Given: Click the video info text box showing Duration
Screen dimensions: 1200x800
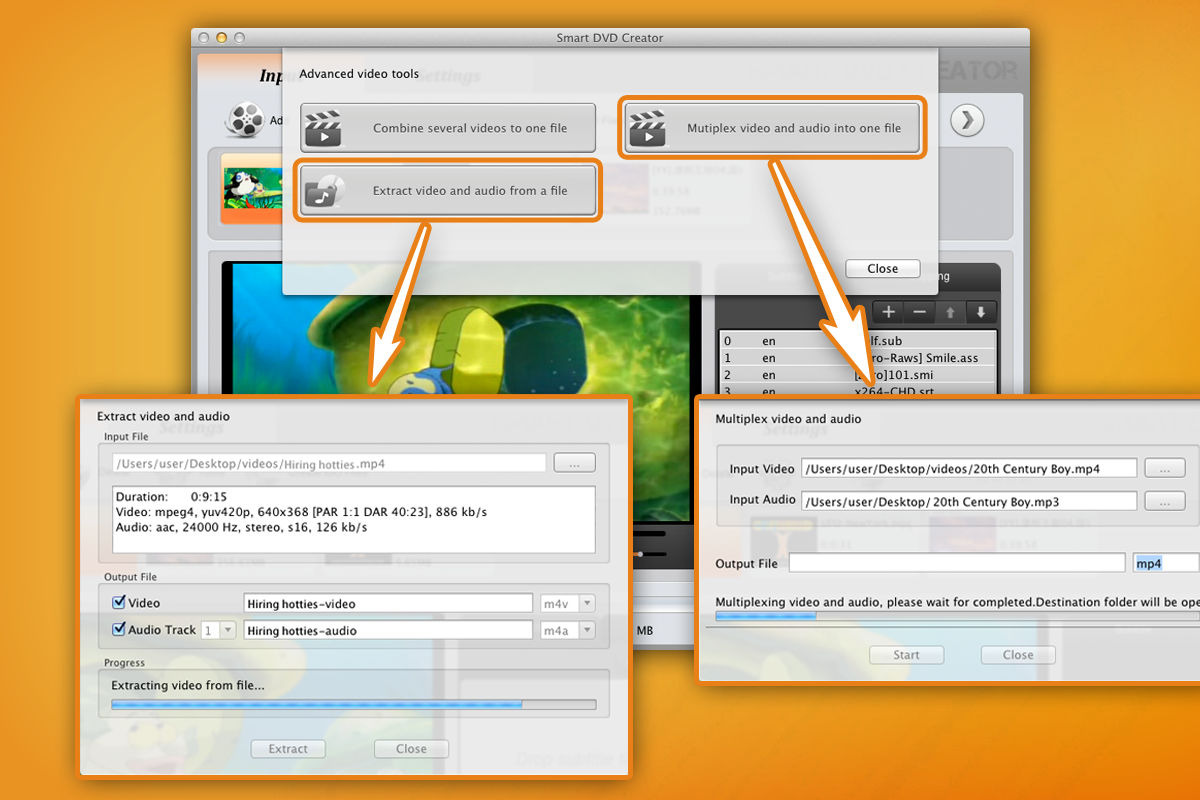Looking at the screenshot, I should coord(353,519).
